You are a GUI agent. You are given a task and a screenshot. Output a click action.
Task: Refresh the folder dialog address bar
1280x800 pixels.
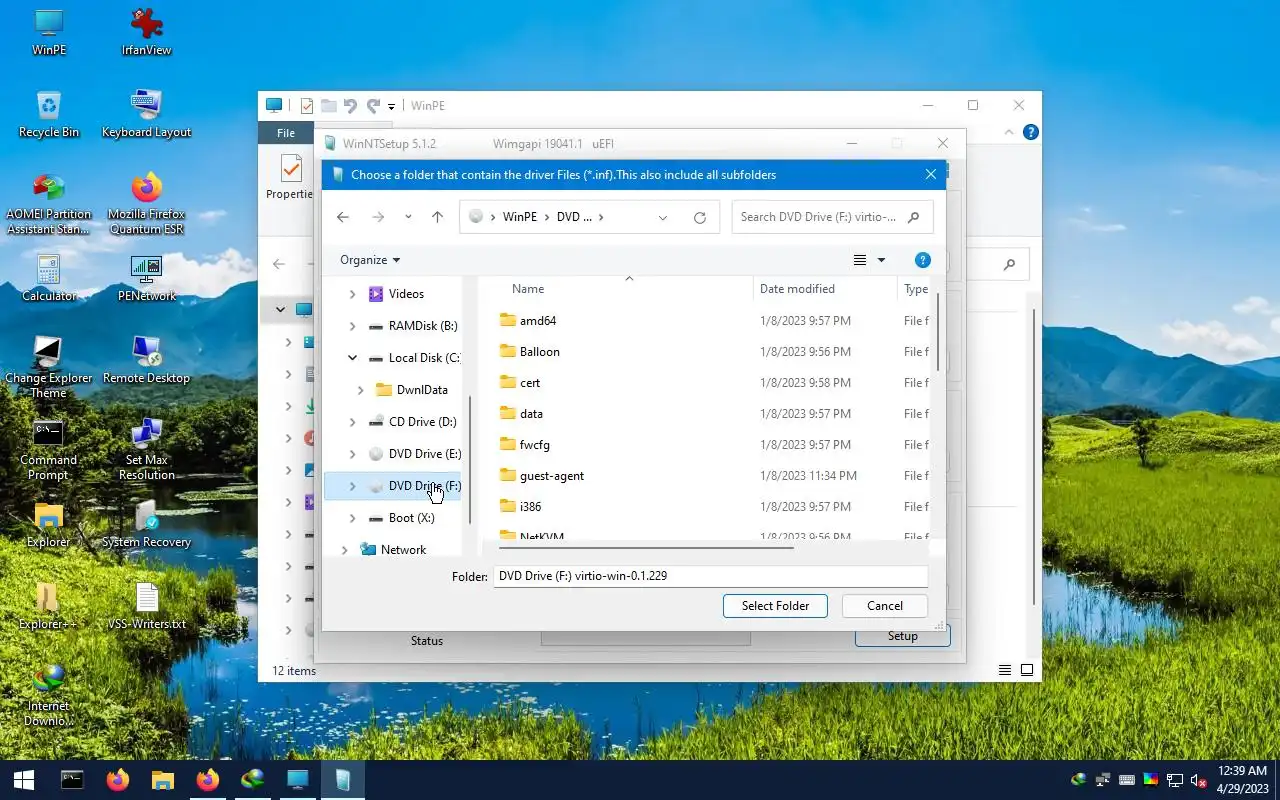click(700, 217)
